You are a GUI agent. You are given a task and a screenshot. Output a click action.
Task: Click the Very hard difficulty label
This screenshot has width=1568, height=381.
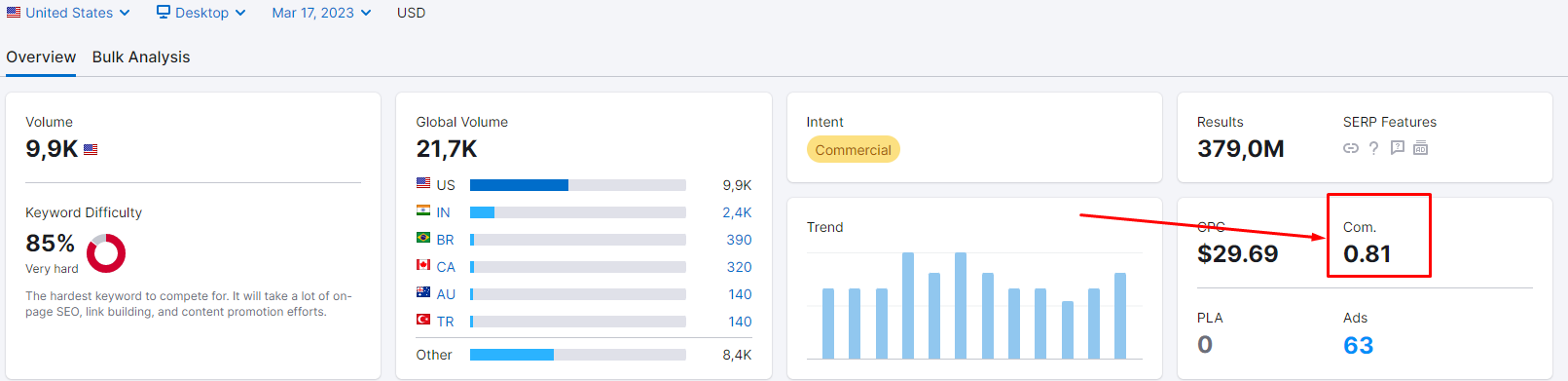(52, 269)
